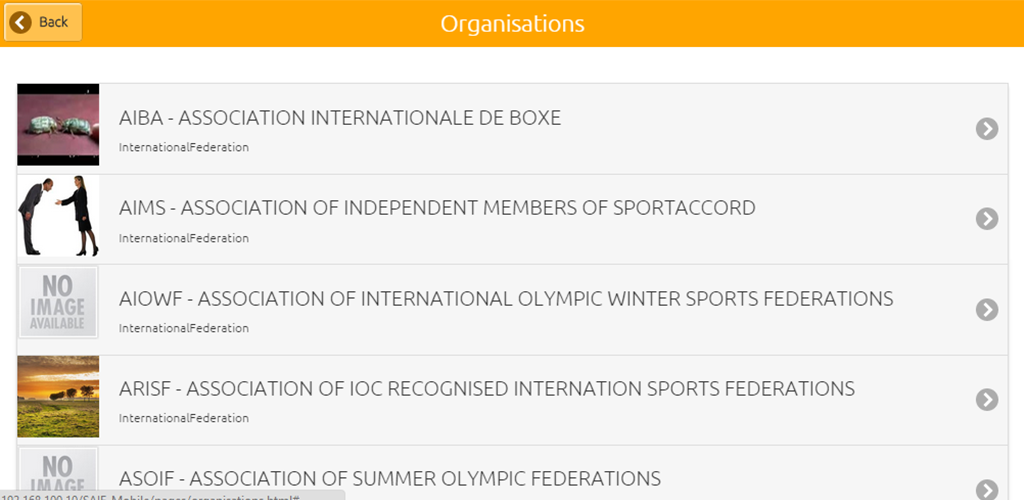
Task: Expand AIBA entry with chevron arrow
Action: pyautogui.click(x=987, y=128)
